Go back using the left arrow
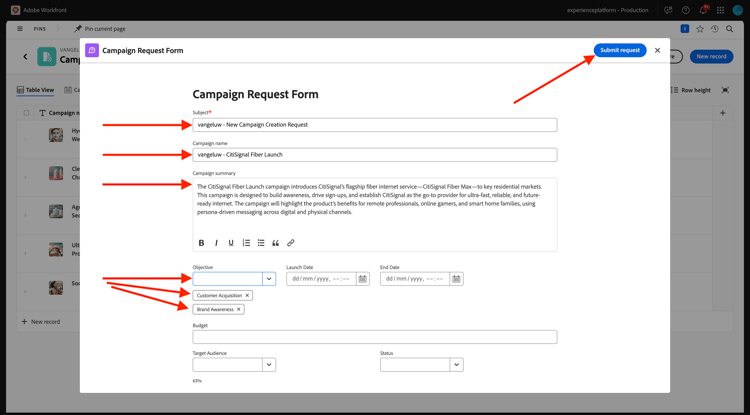The image size is (750, 415). (x=25, y=56)
